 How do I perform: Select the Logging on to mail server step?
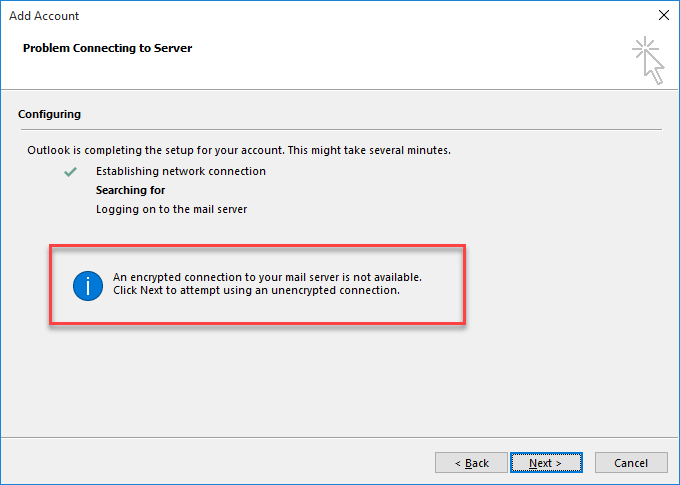tap(171, 209)
